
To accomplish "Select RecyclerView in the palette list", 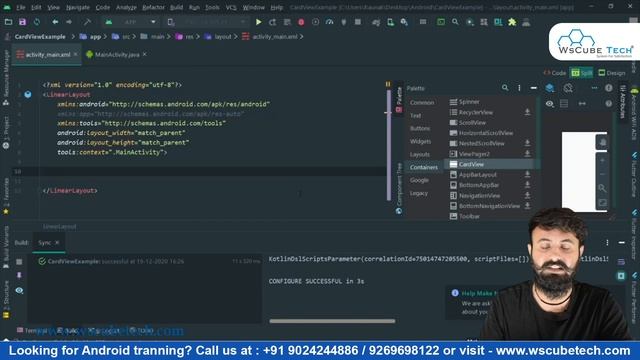I will click(x=476, y=112).
